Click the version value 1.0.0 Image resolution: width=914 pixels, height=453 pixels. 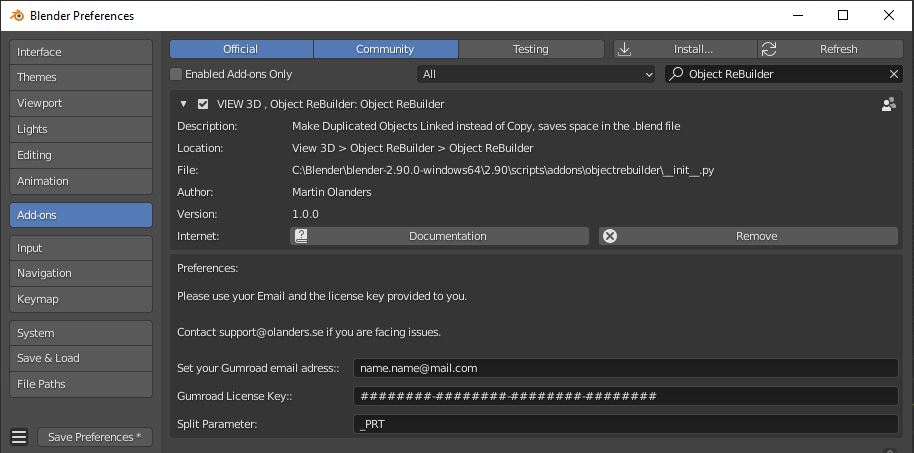point(305,214)
